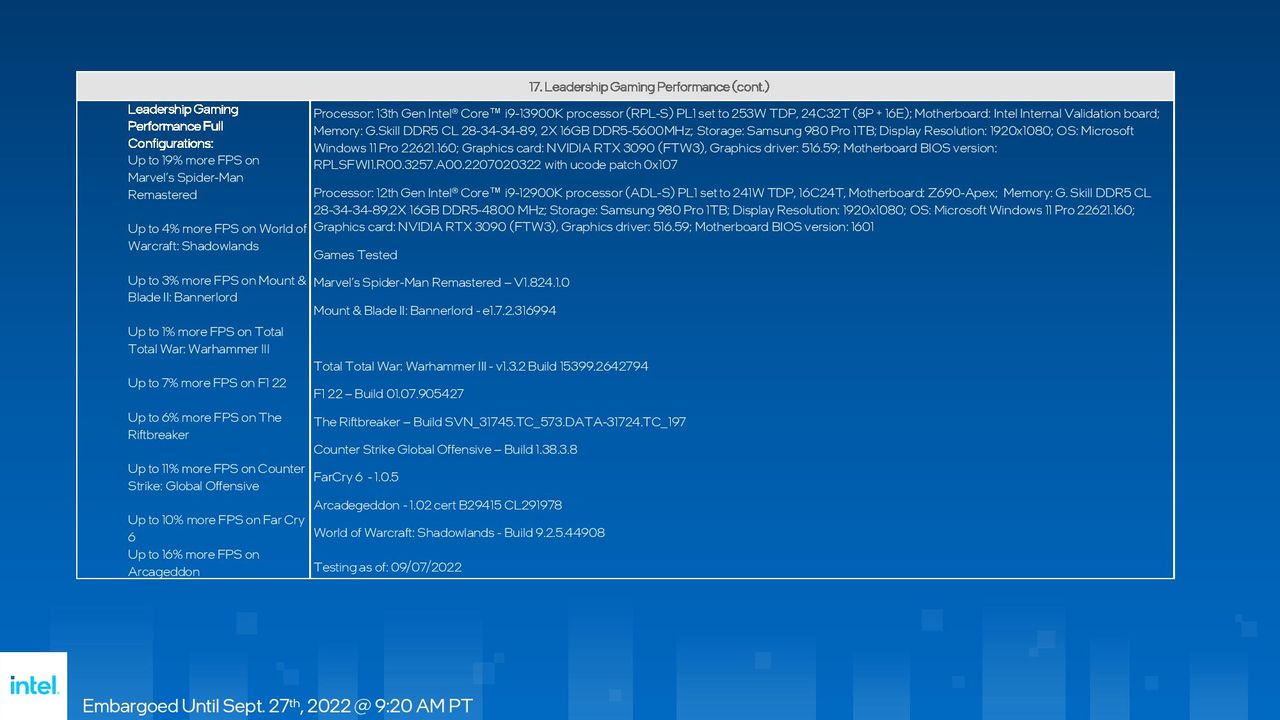Select the 13th Gen i9-13900K processor paragraph
The height and width of the screenshot is (720, 1280).
(737, 139)
